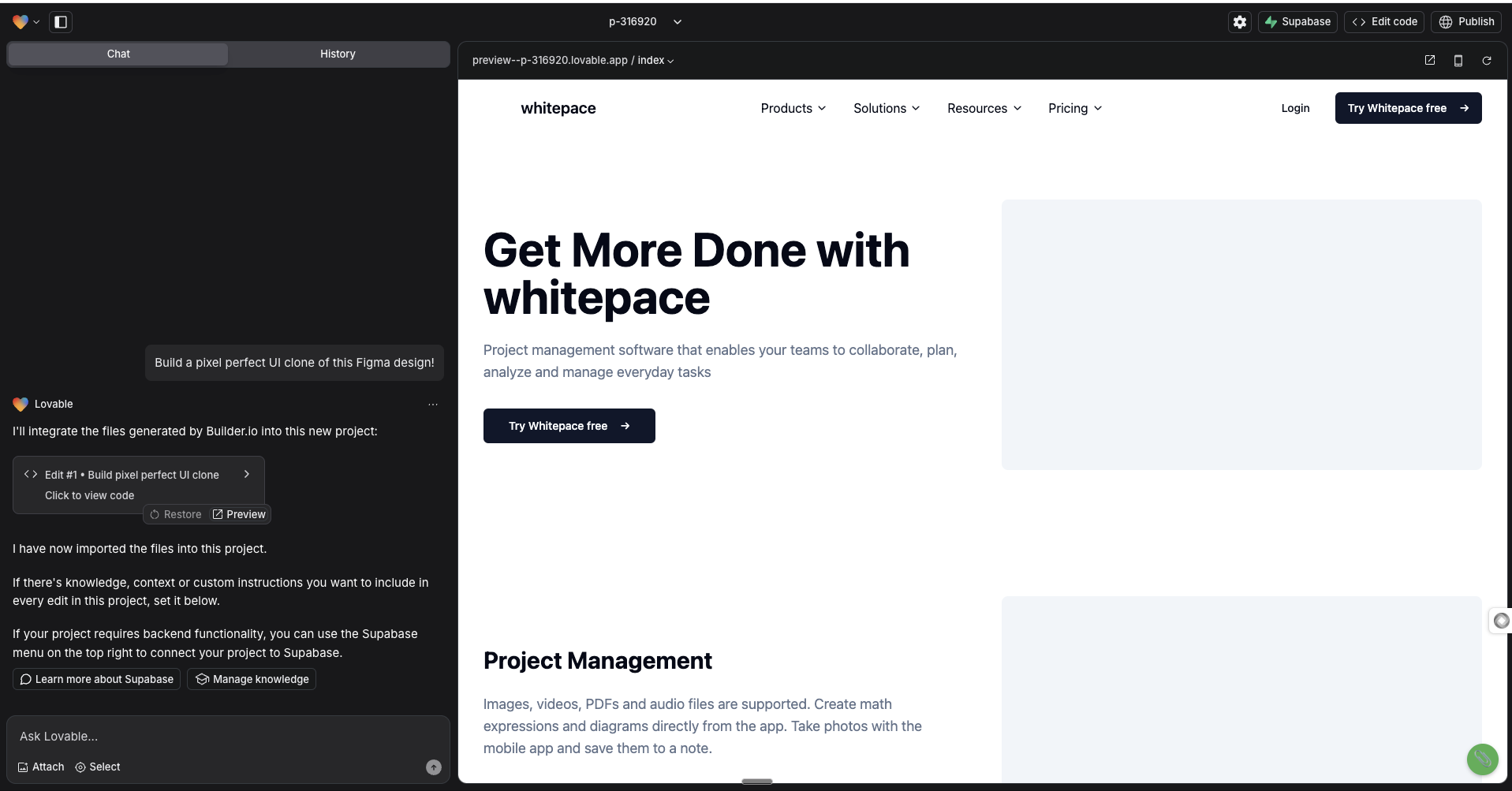Open the Supabase integration panel

(1297, 21)
